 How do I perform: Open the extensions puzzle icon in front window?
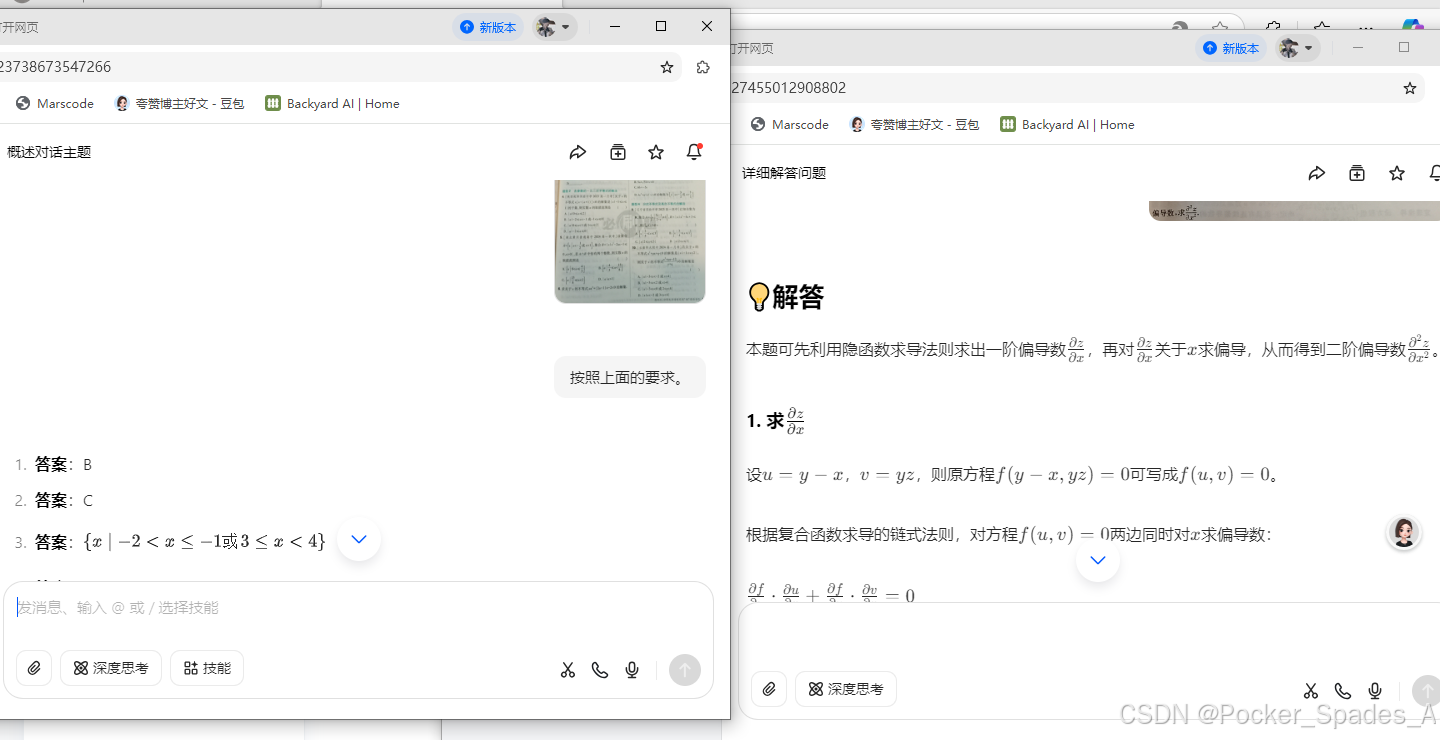pyautogui.click(x=703, y=67)
